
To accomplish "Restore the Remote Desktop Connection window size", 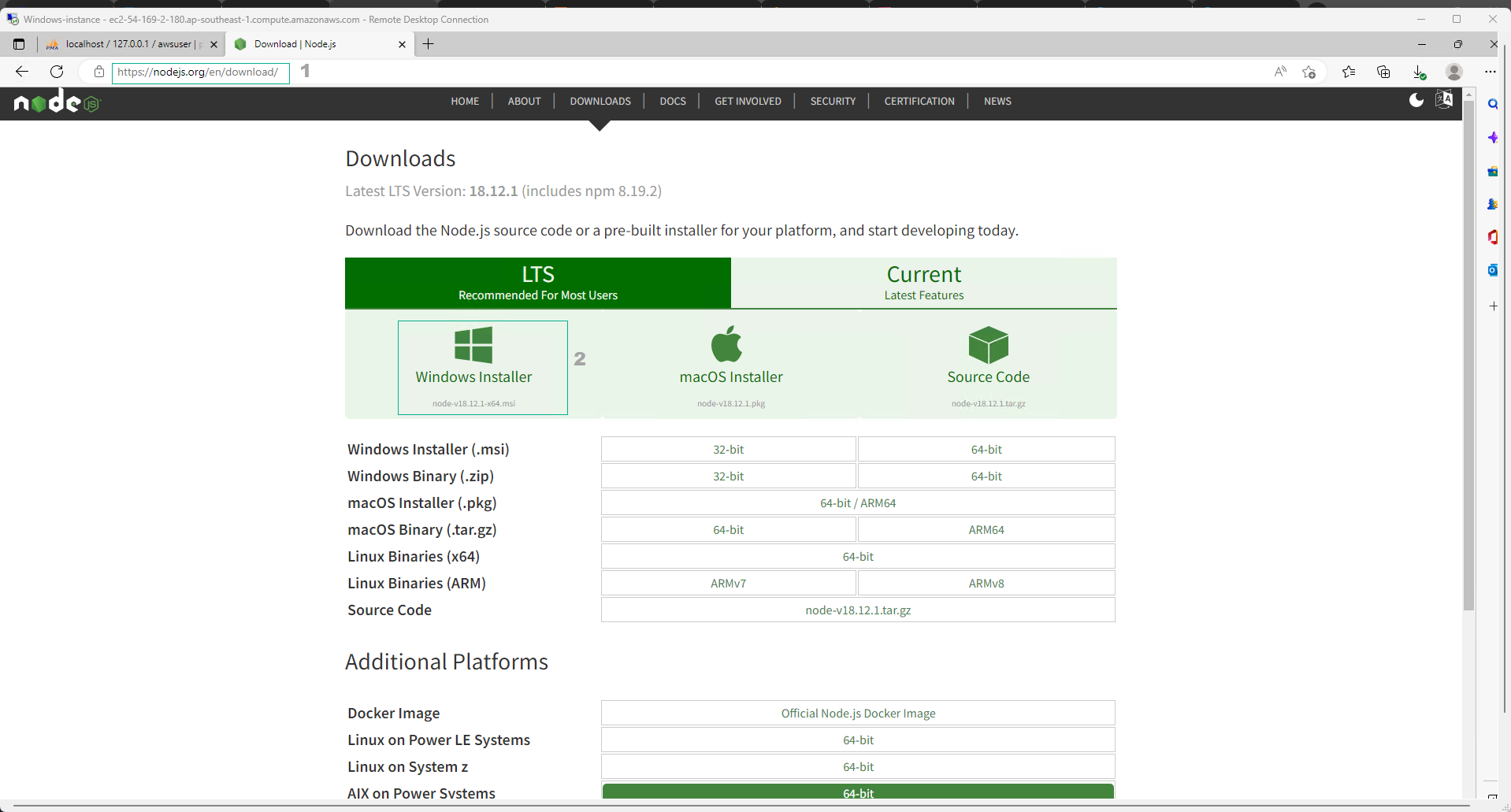I will 1457,19.
